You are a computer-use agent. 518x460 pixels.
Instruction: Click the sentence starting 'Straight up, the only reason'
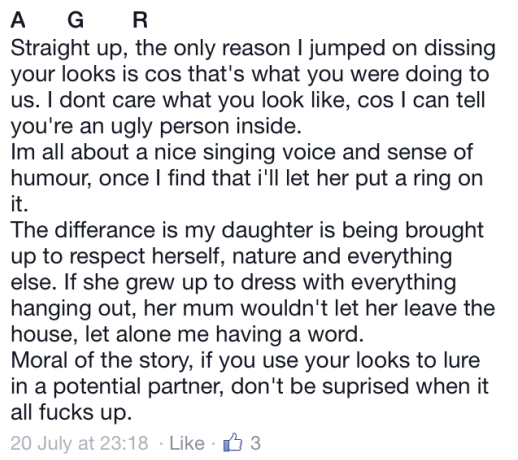253,49
